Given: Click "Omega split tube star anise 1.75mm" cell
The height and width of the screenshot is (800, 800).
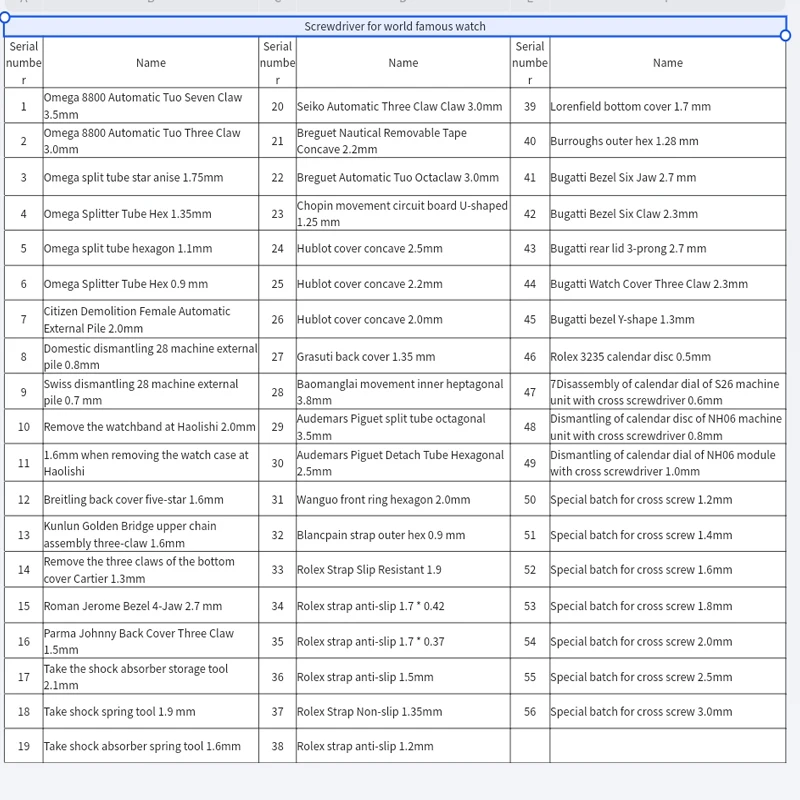Looking at the screenshot, I should [151, 177].
